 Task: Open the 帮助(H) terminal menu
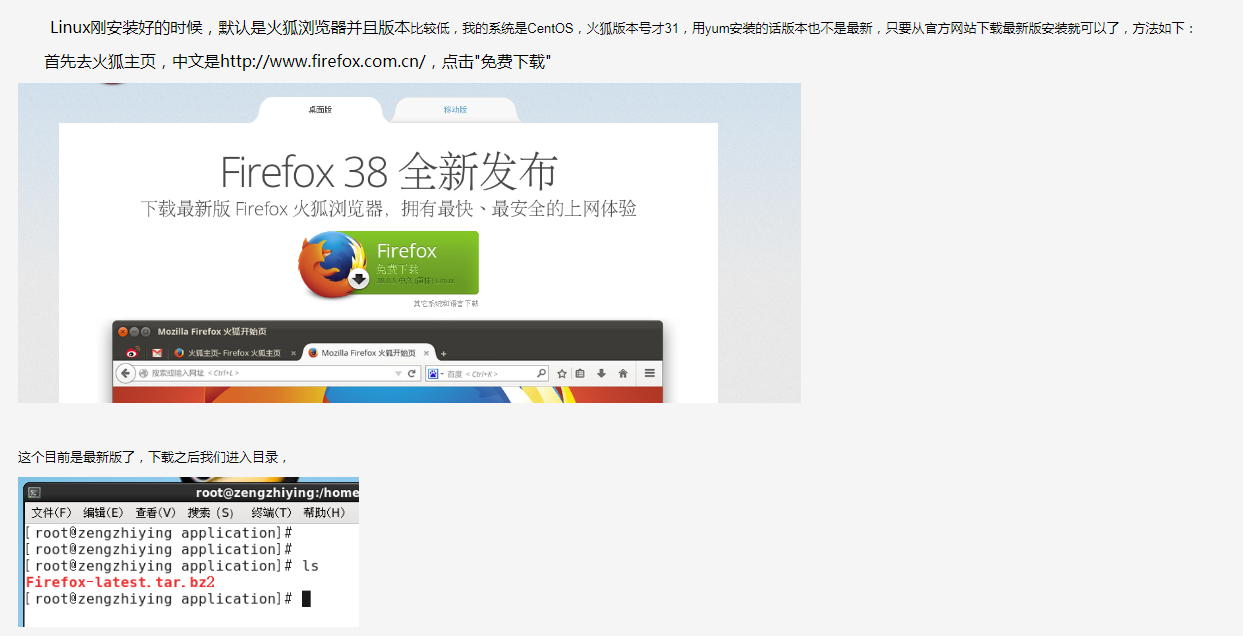tap(324, 512)
